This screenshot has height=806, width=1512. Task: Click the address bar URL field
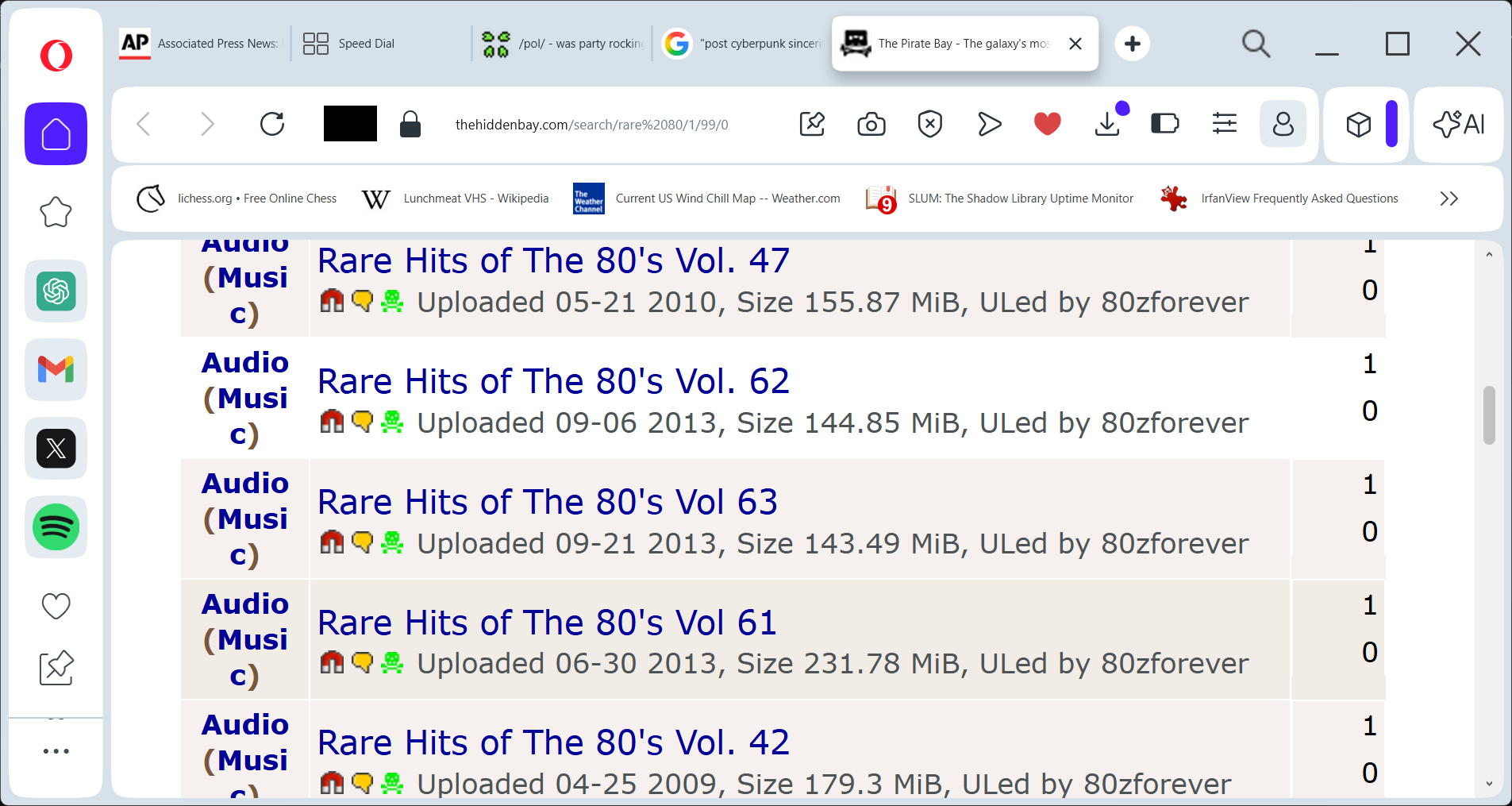click(592, 125)
